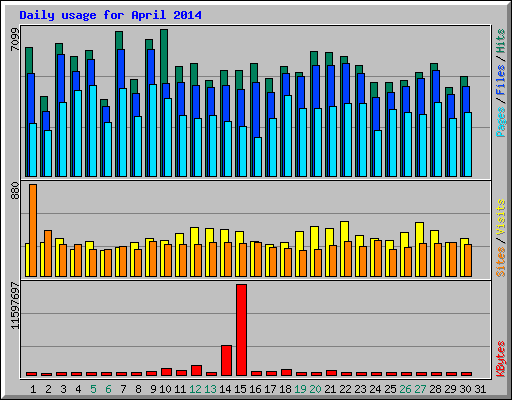Viewport: 512px width, 400px height.
Task: Click day label 11 on the x-axis
Action: [180, 389]
